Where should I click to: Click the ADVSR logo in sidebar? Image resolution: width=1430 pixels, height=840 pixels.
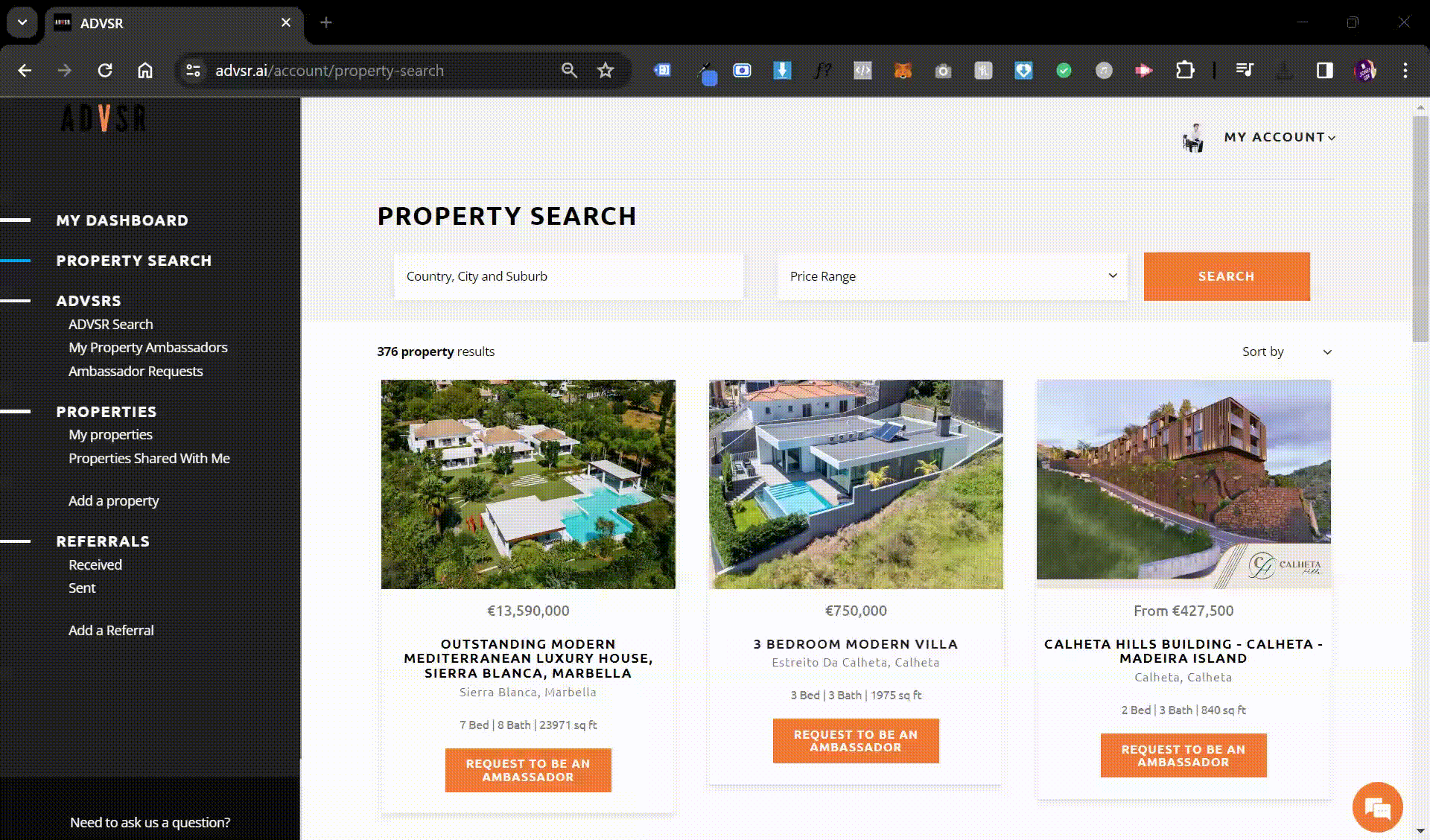pyautogui.click(x=104, y=118)
